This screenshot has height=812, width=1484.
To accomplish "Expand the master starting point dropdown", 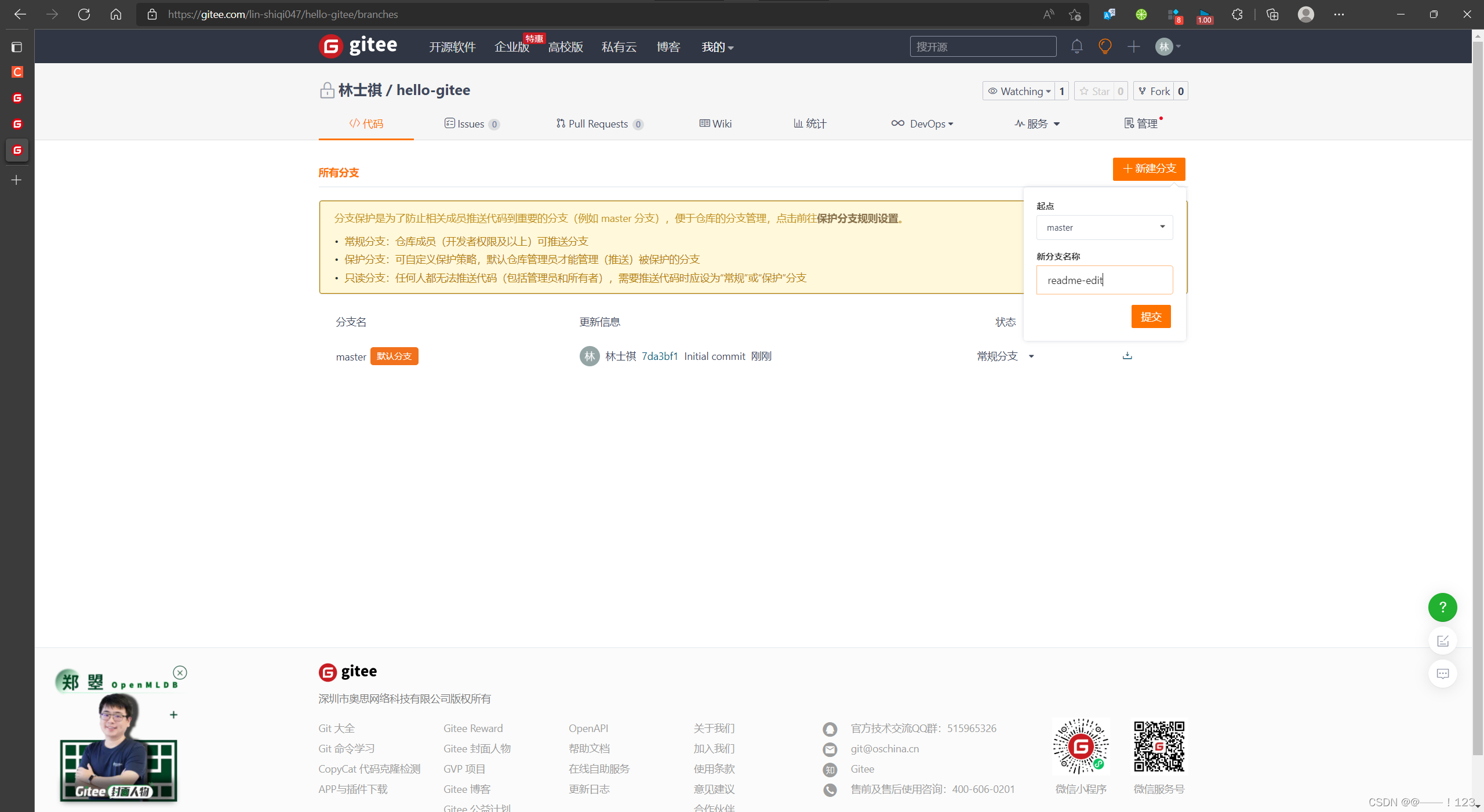I will (x=1104, y=227).
